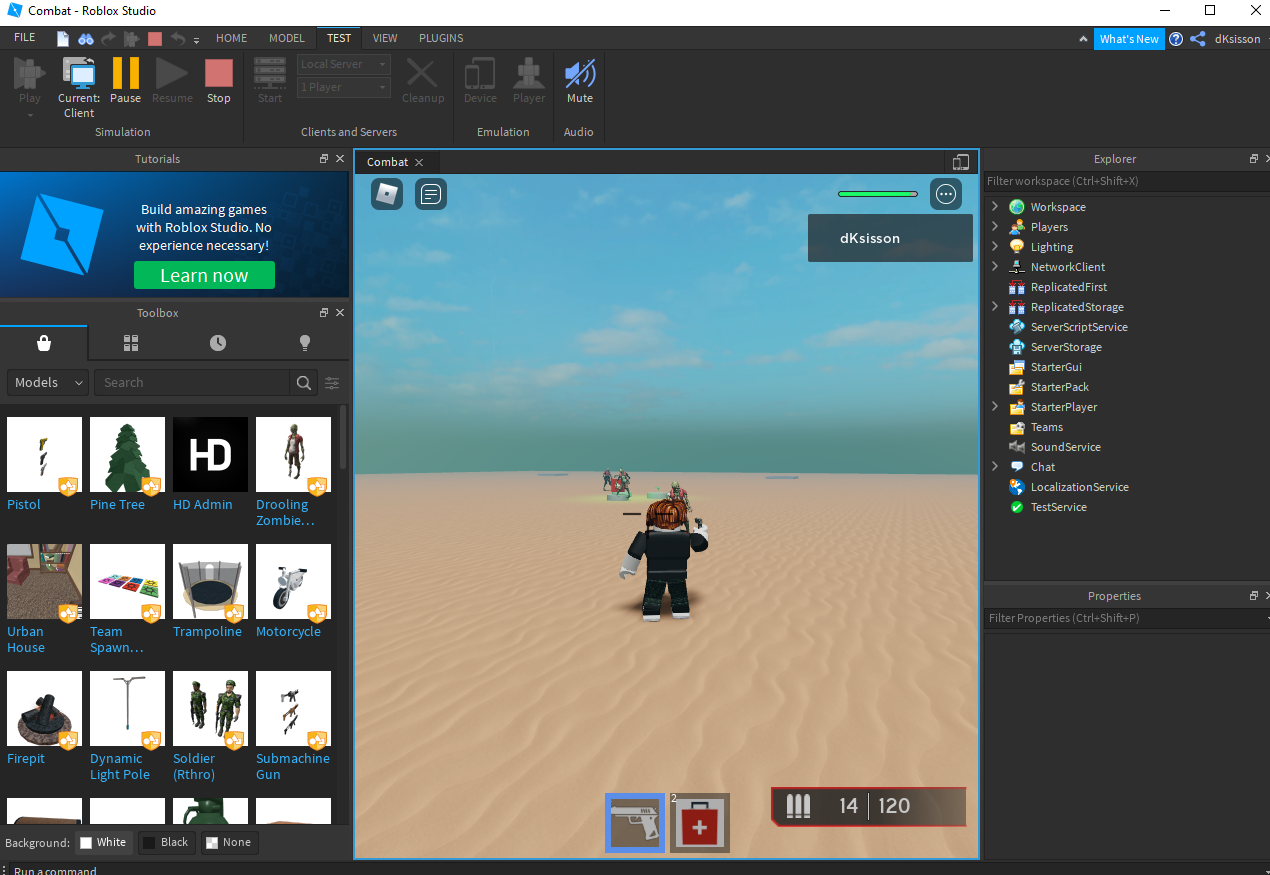Viewport: 1270px width, 875px height.
Task: Switch to the MODEL ribbon tab
Action: click(x=287, y=38)
